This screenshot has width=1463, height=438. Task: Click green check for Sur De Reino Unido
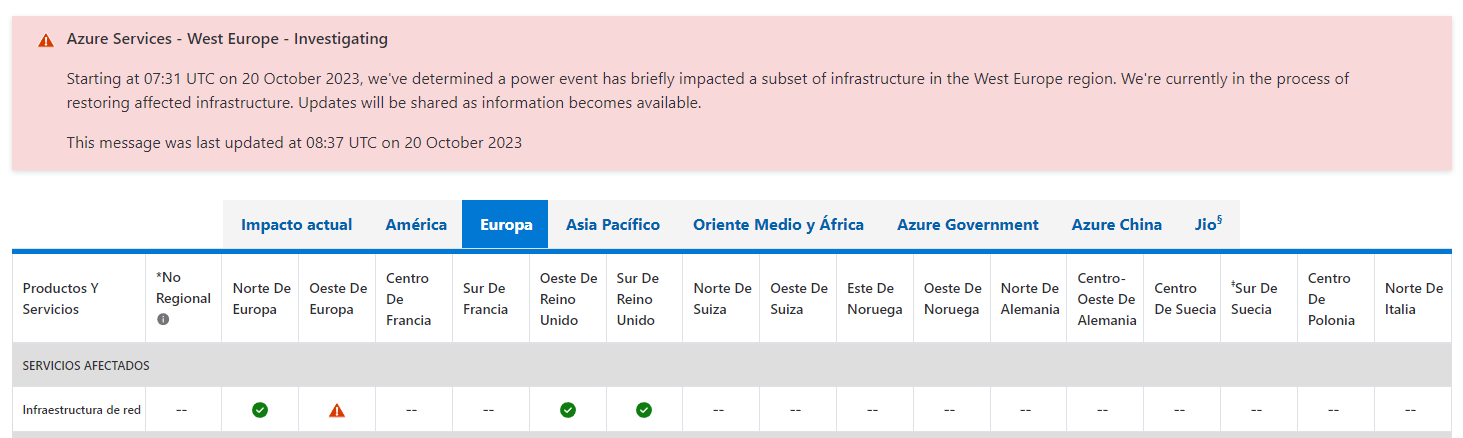click(644, 409)
